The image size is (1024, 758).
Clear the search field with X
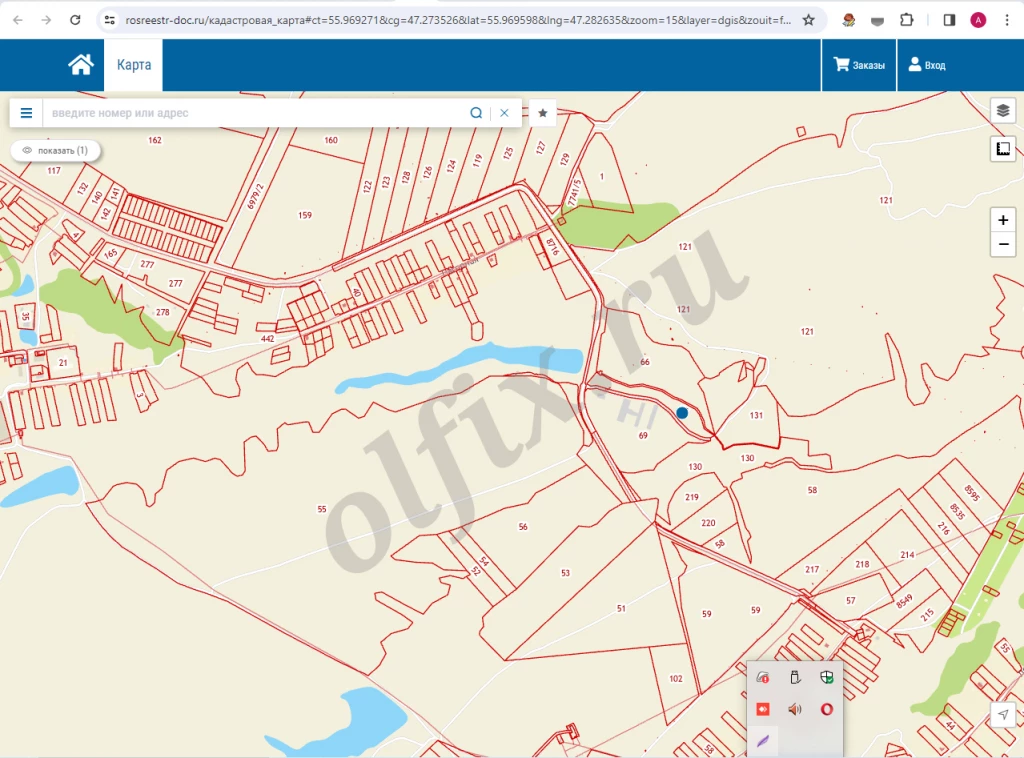pos(505,113)
